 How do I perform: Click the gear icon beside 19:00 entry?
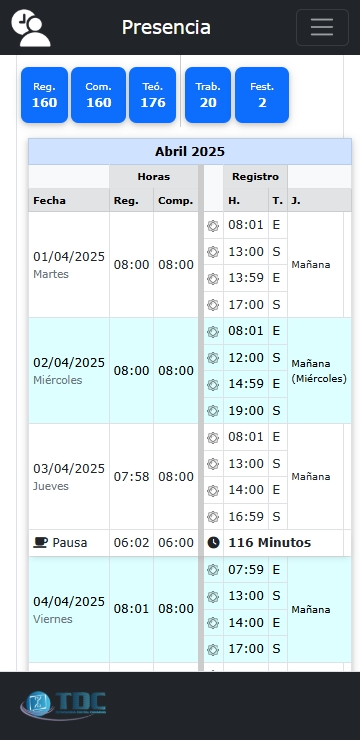[x=213, y=411]
